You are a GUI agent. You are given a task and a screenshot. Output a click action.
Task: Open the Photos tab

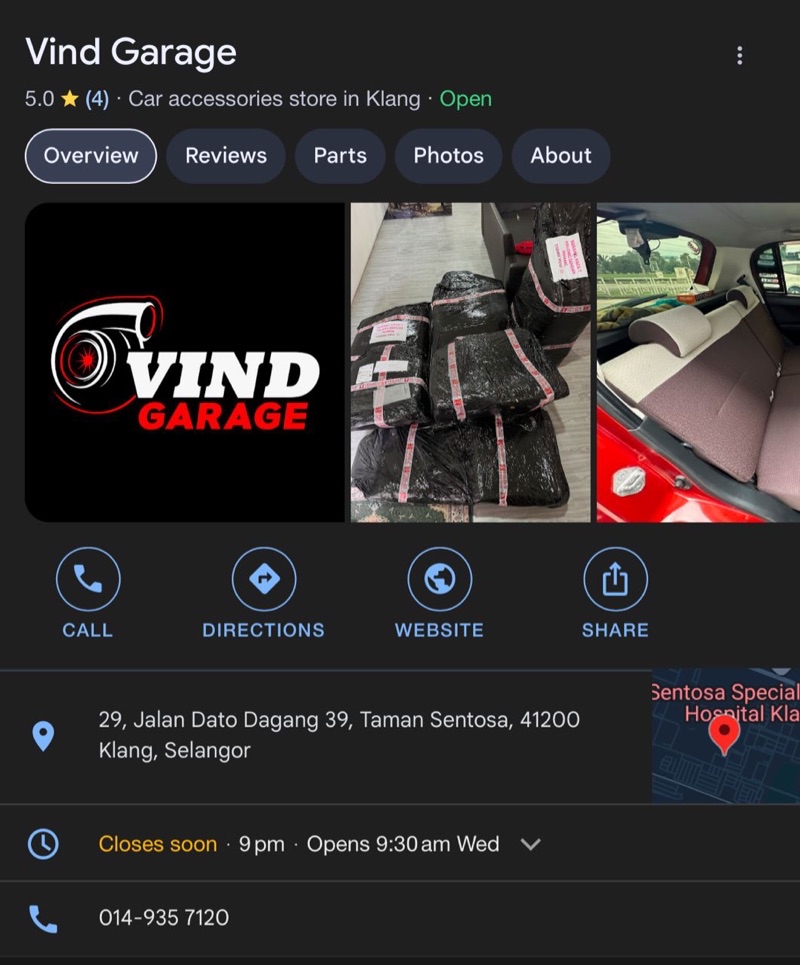coord(448,156)
